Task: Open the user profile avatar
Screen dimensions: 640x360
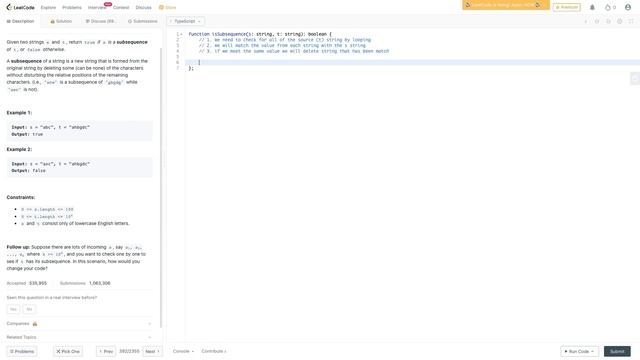Action: (628, 7)
